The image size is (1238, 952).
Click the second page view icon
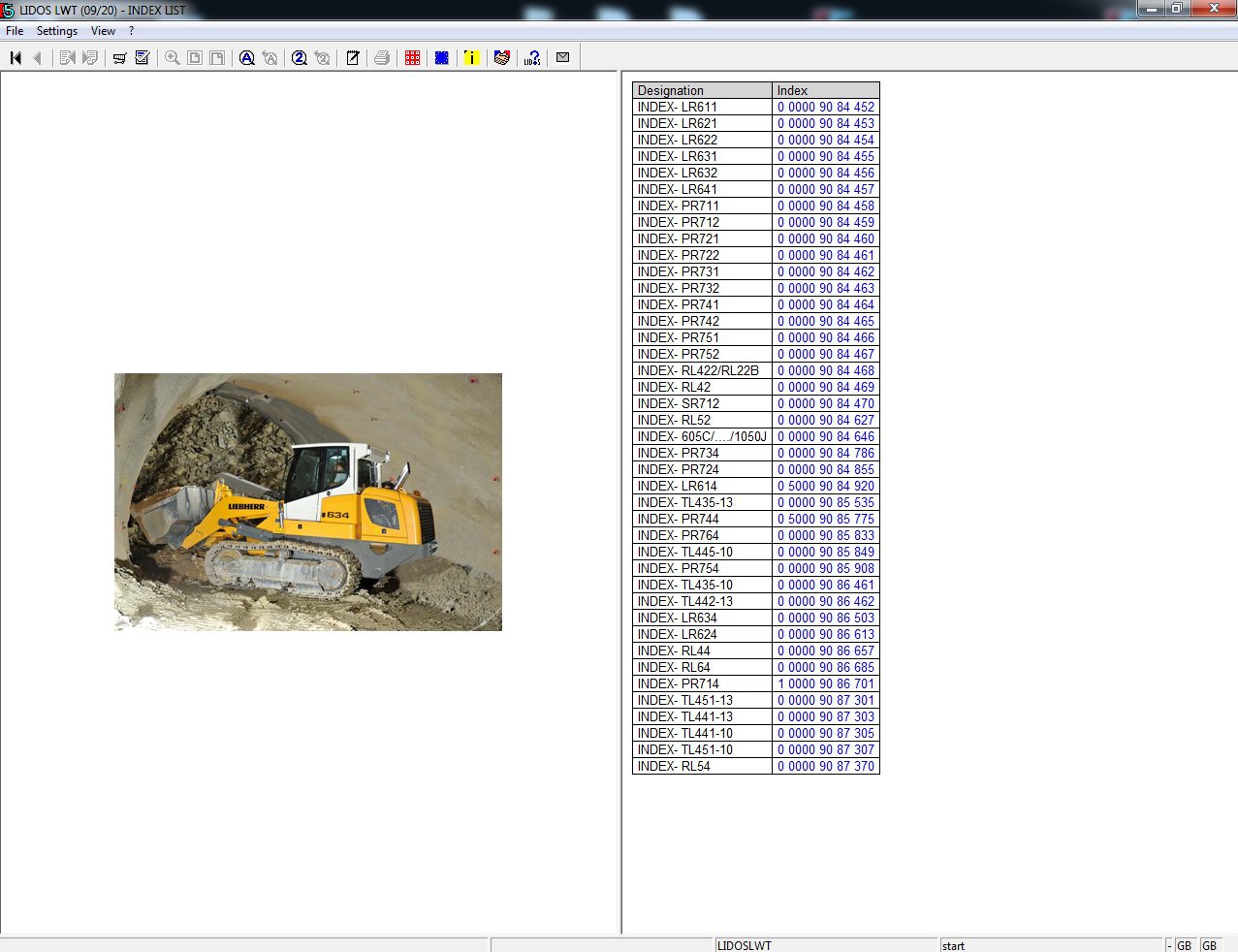coord(217,58)
